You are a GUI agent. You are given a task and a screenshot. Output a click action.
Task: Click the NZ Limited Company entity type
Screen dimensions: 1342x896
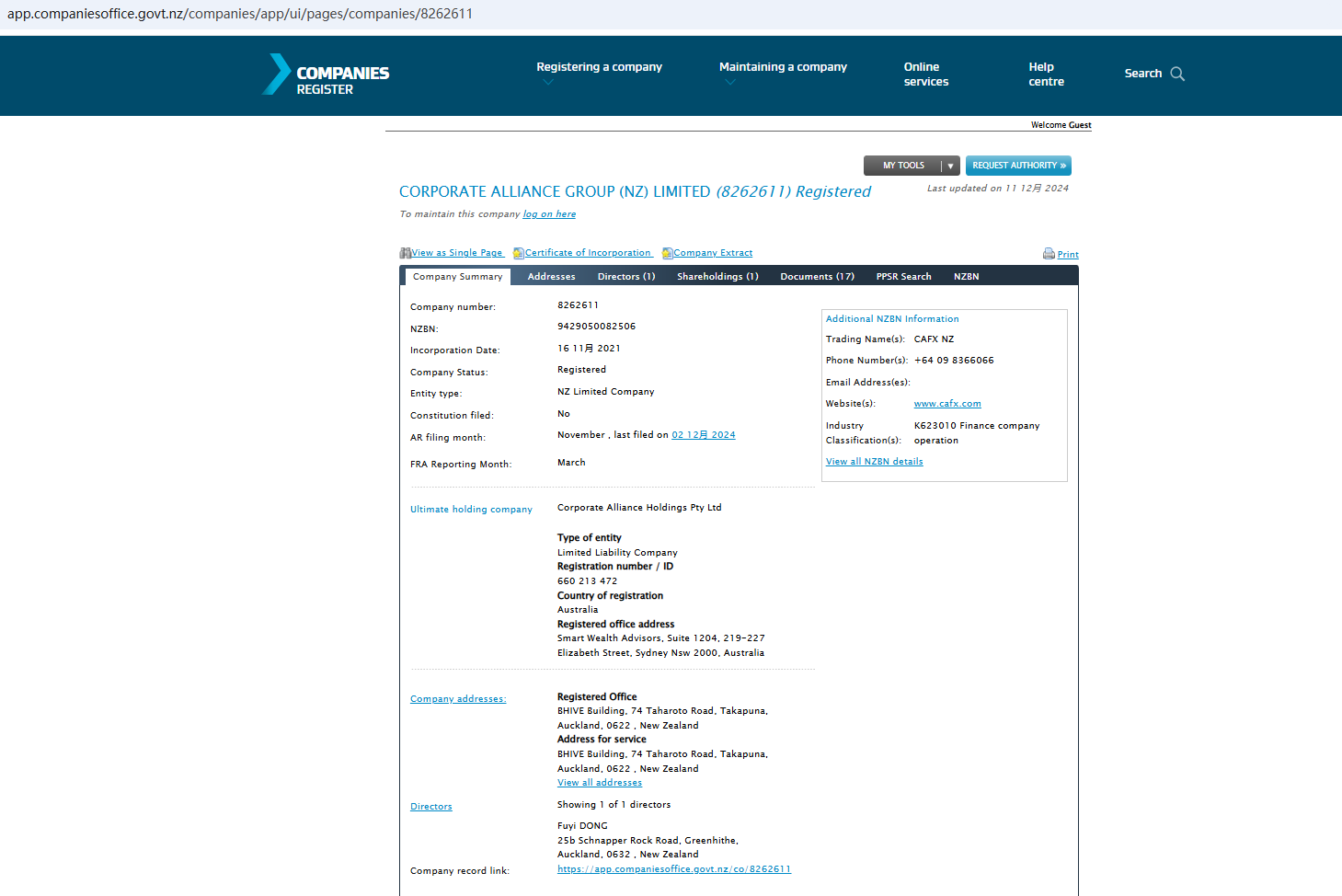pos(605,392)
